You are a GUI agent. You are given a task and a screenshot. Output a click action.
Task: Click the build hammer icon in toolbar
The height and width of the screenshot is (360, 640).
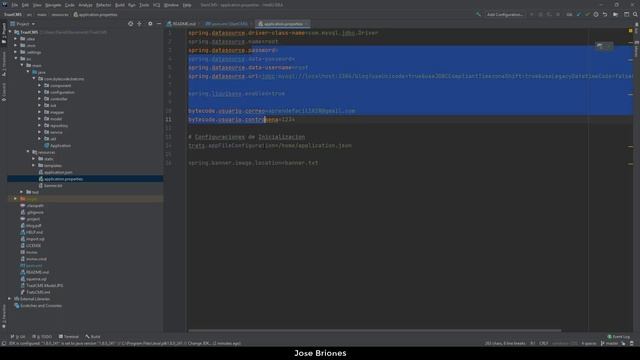(478, 15)
